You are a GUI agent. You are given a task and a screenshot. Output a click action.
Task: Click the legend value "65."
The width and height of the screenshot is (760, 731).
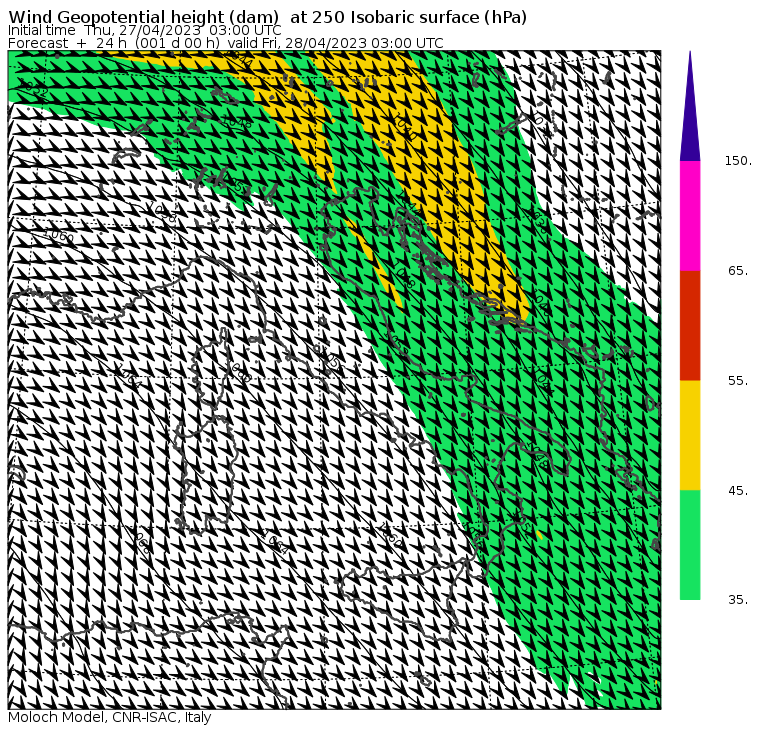point(739,270)
